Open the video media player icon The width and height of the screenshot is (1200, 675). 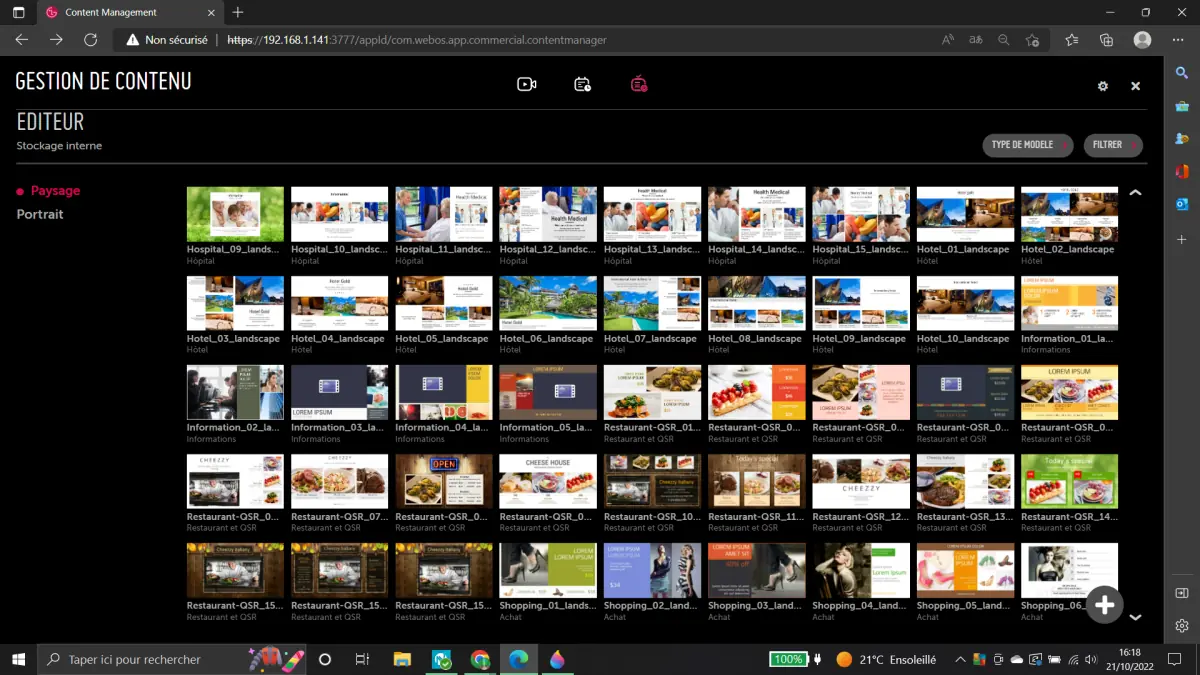click(527, 84)
